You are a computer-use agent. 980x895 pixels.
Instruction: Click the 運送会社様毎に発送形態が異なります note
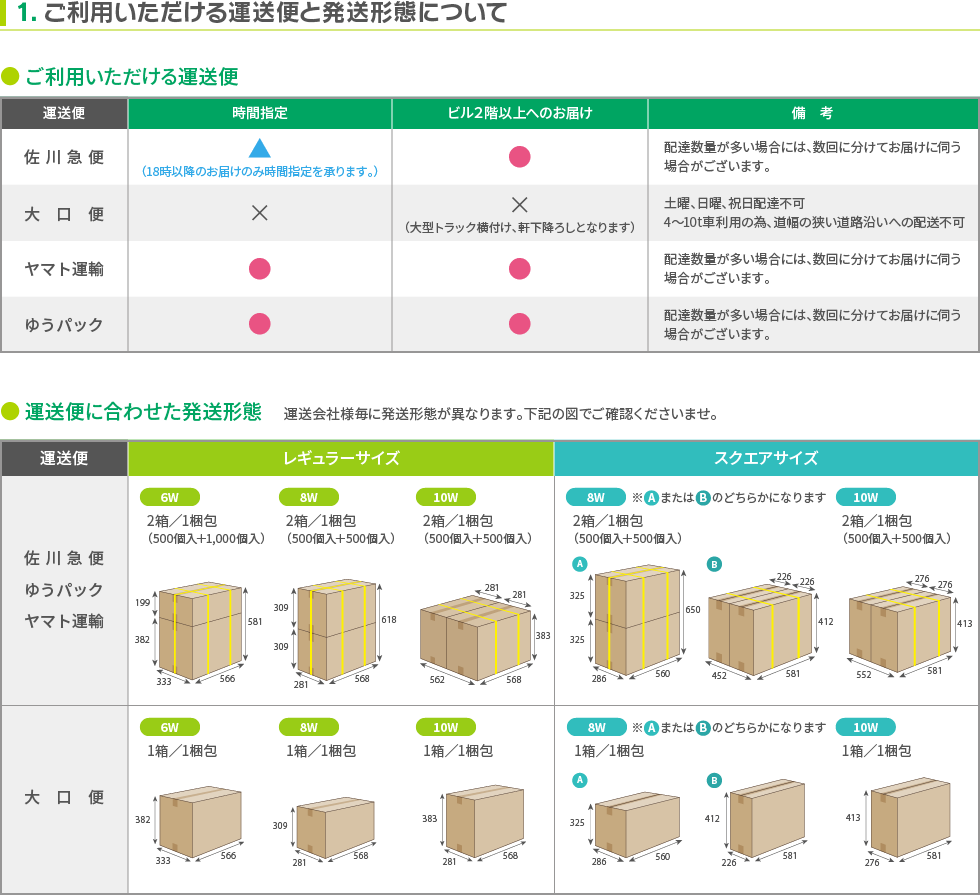[501, 414]
